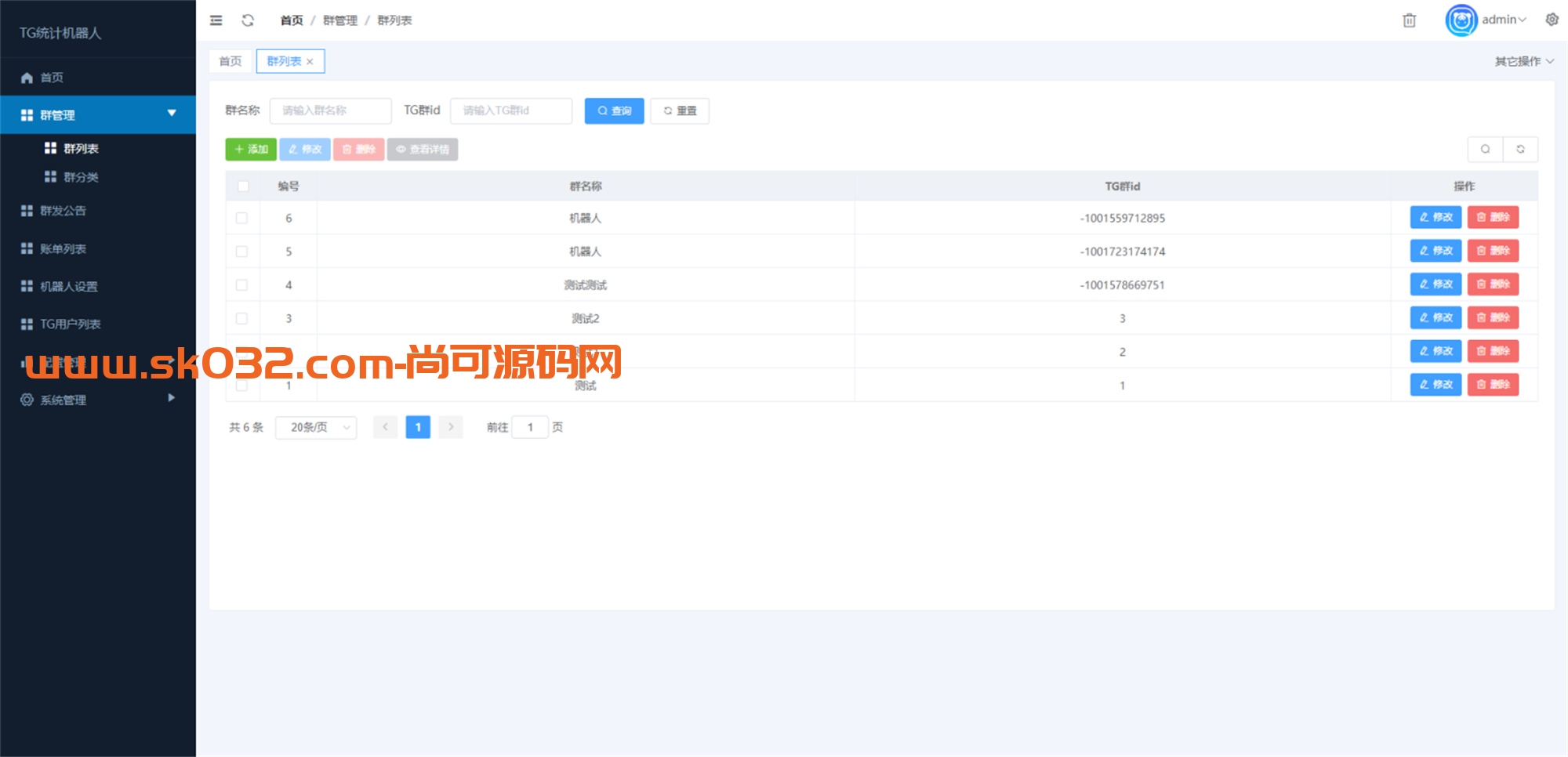Delete the row with TG群id 2
The height and width of the screenshot is (757, 1568).
(1493, 351)
